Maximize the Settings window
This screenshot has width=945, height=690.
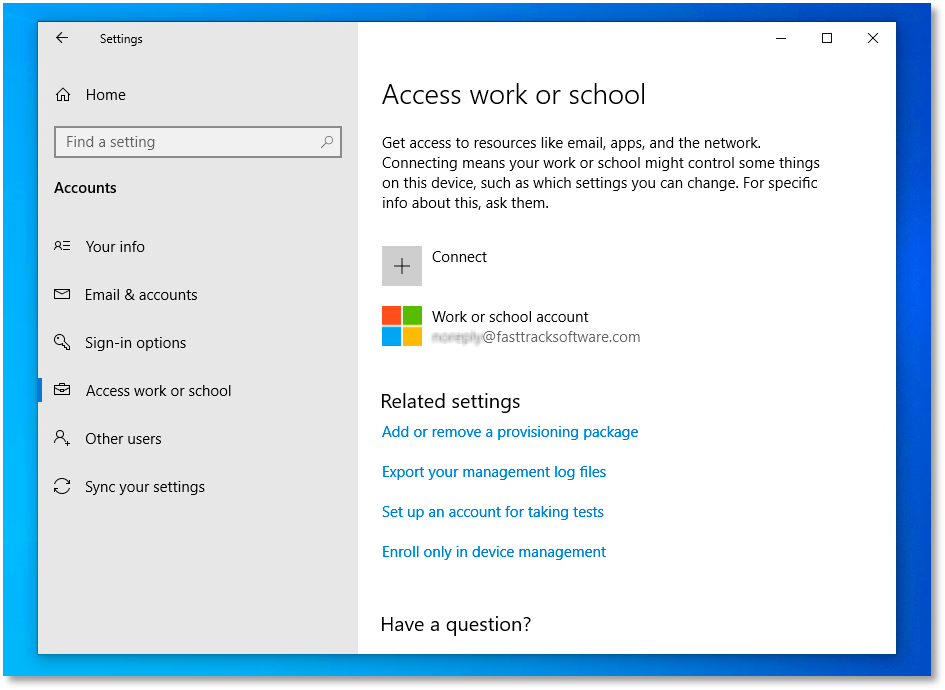pyautogui.click(x=827, y=38)
